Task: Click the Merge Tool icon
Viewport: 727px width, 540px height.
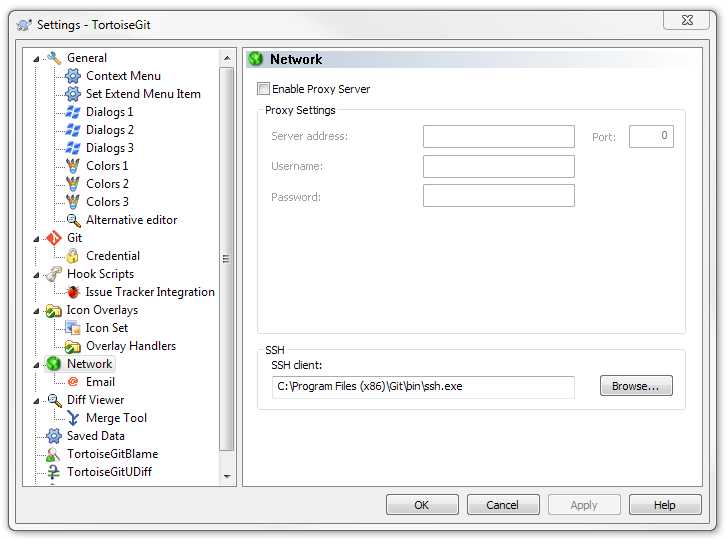Action: [x=73, y=418]
